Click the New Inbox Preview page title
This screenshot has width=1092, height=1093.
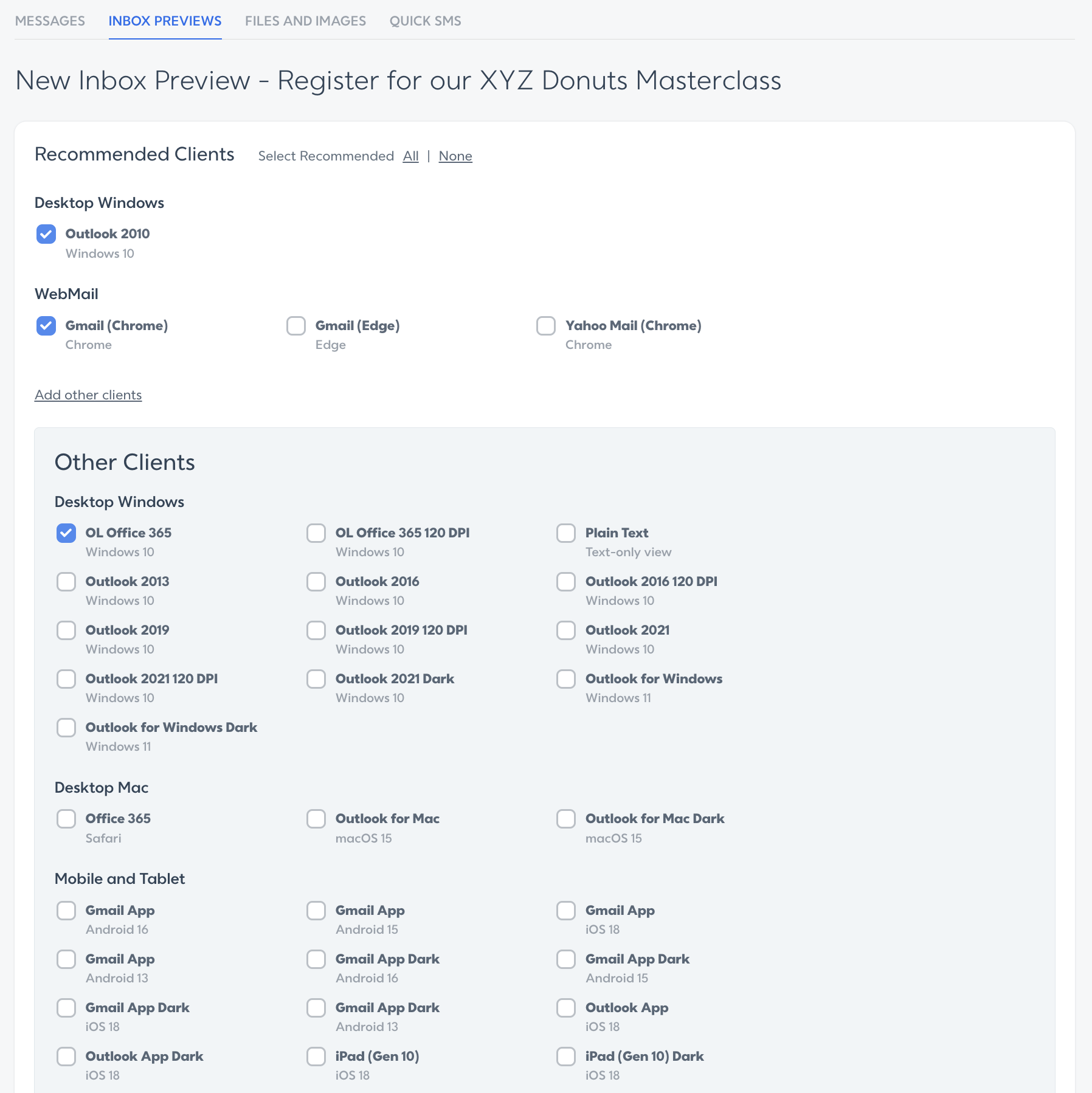(x=398, y=80)
